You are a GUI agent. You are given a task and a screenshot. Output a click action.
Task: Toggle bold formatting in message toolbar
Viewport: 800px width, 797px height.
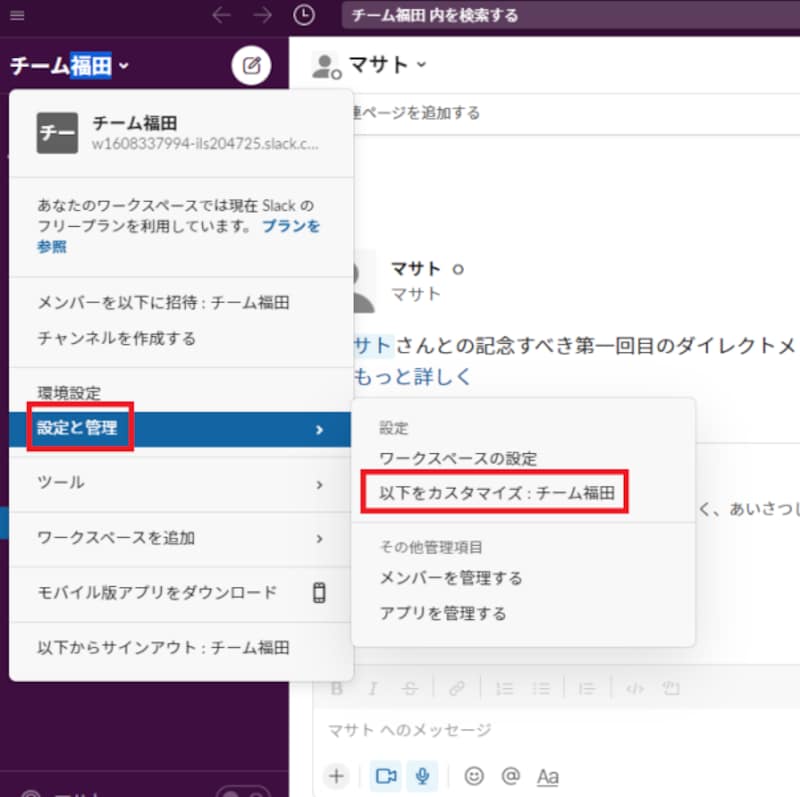(337, 688)
